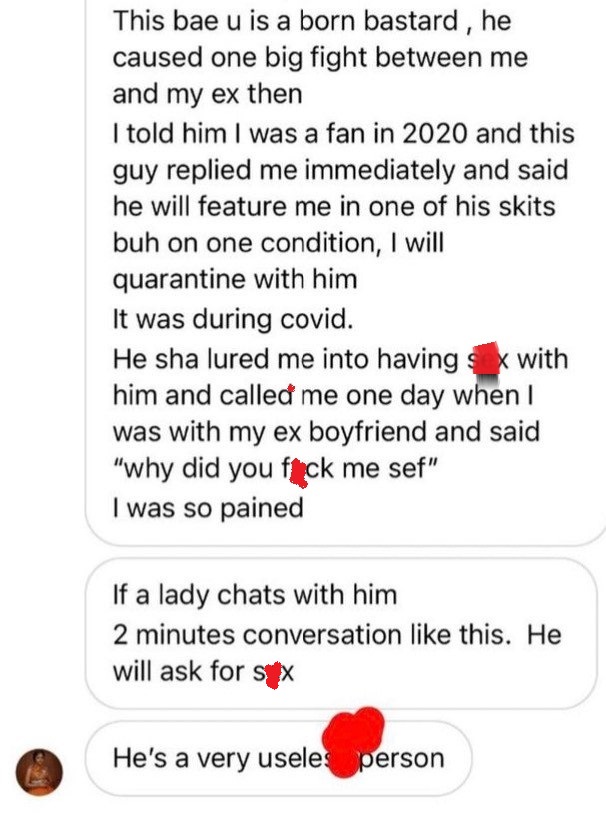Click the "buh on one condition, I will" line

tap(278, 243)
